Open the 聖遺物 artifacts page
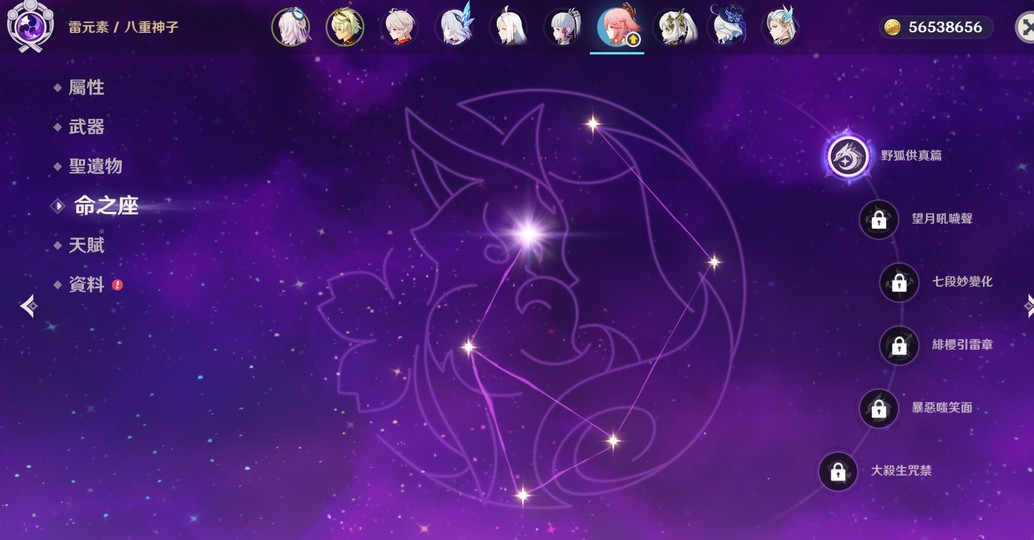This screenshot has height=540, width=1034. (x=95, y=165)
